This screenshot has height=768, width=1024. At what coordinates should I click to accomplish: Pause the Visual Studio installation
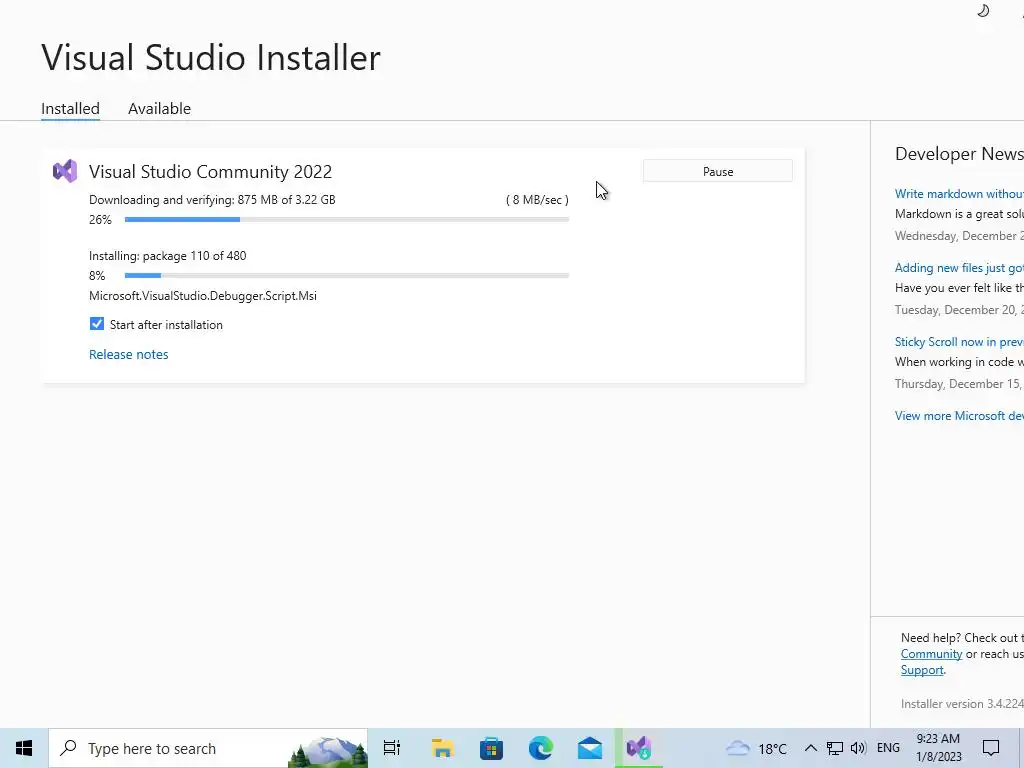click(x=718, y=171)
